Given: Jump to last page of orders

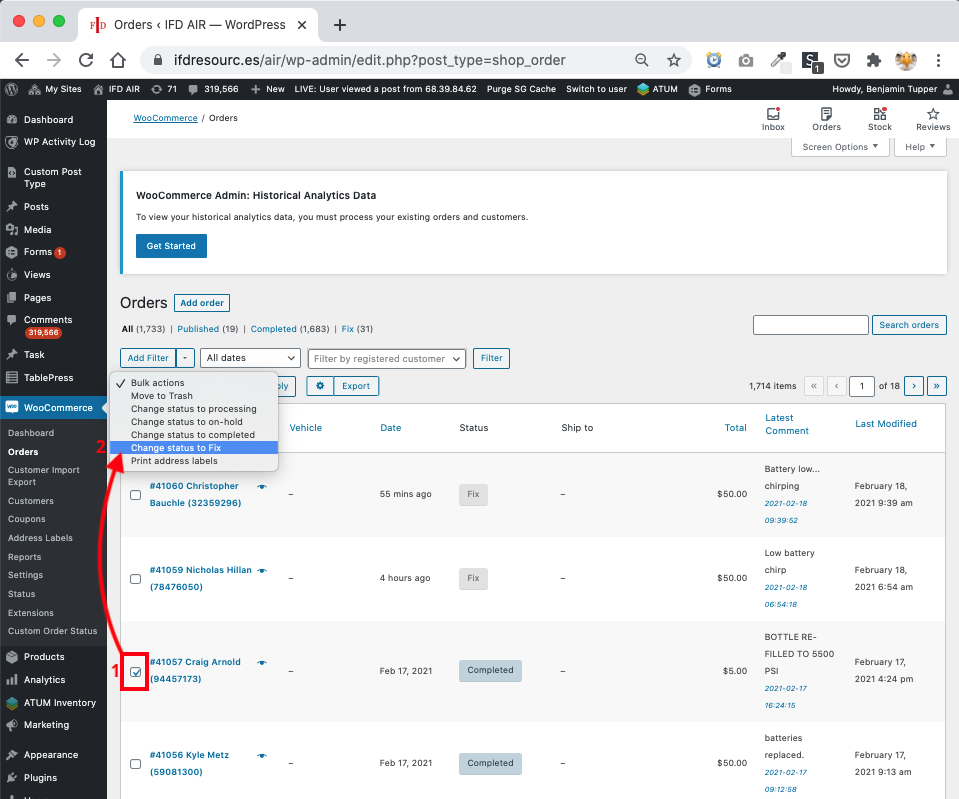Looking at the screenshot, I should click(x=936, y=386).
